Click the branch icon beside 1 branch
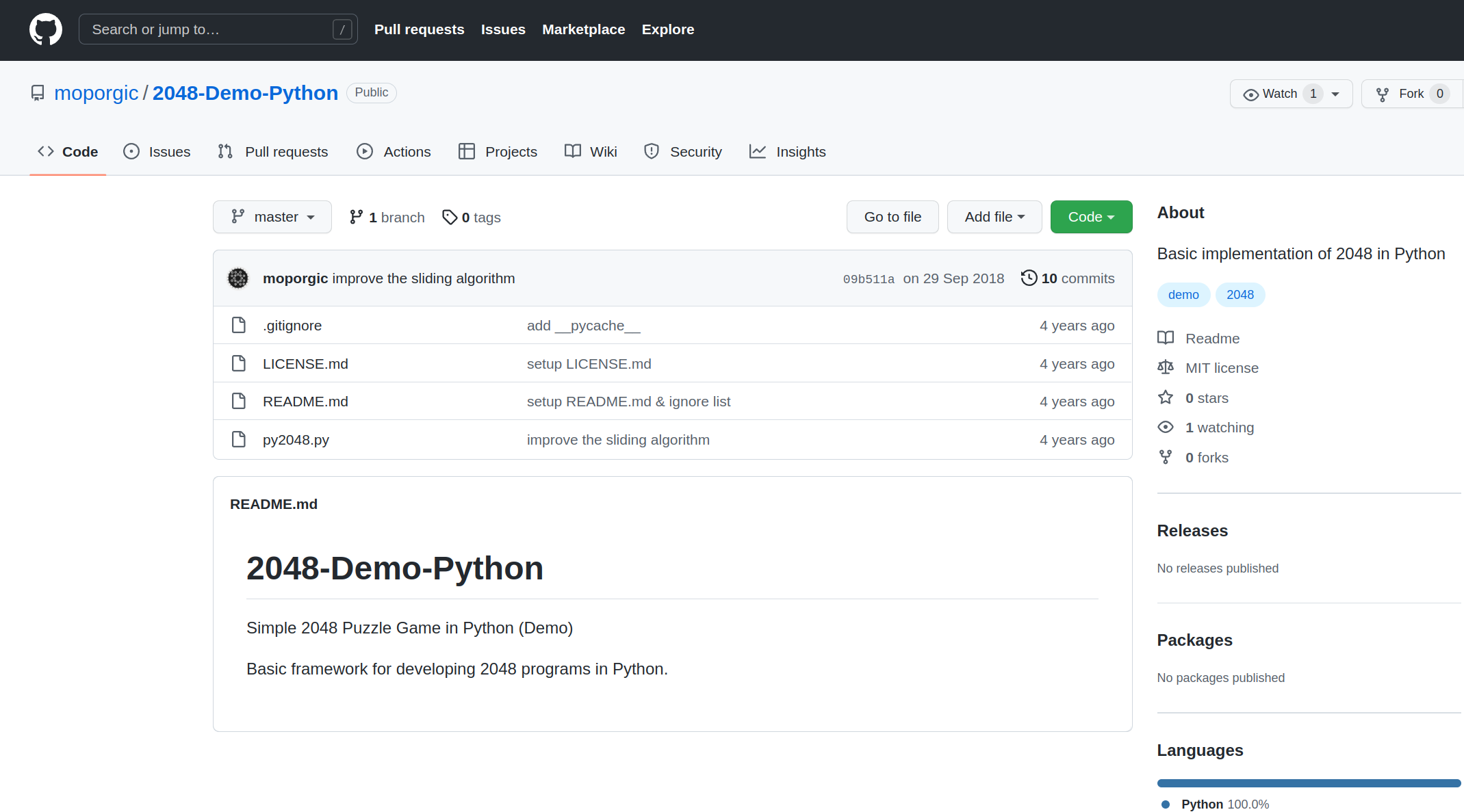Image resolution: width=1464 pixels, height=812 pixels. (x=356, y=217)
